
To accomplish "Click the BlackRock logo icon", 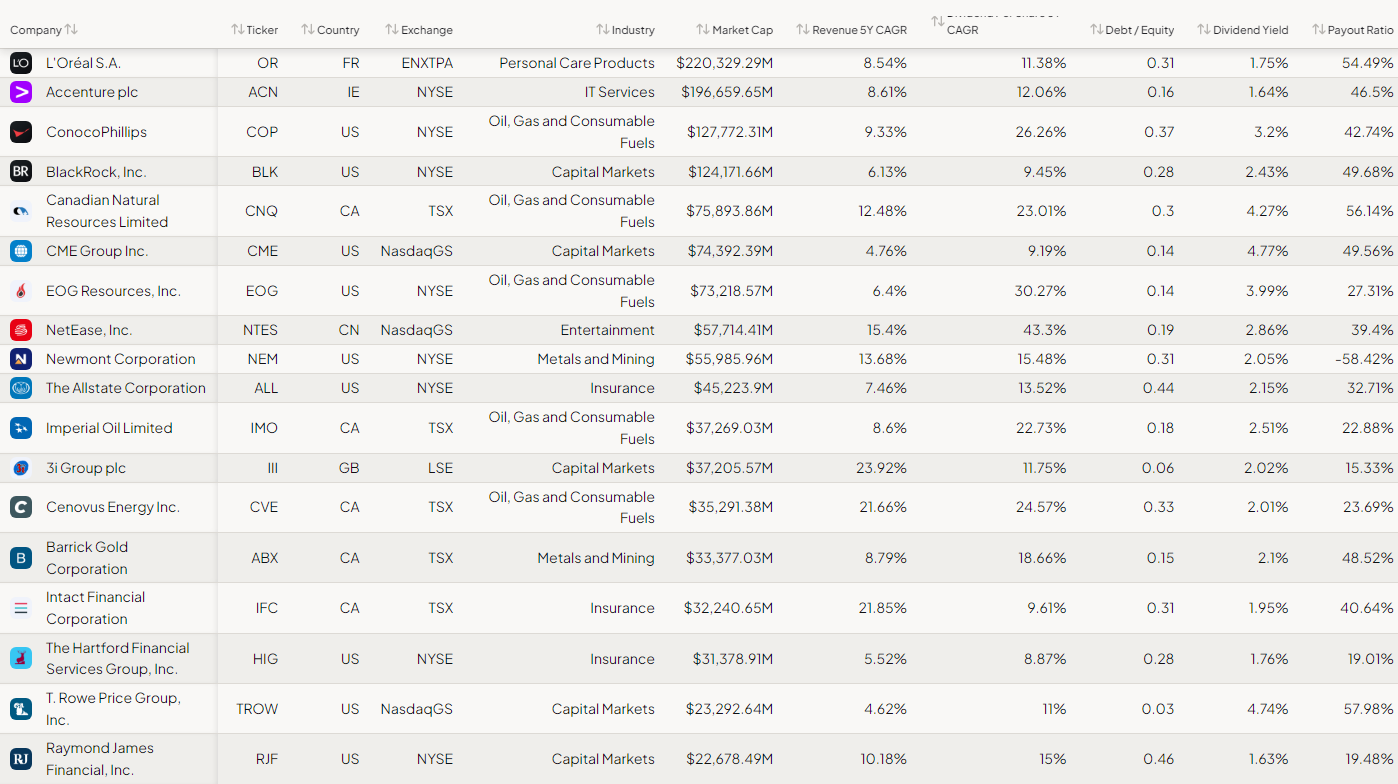I will pos(21,172).
